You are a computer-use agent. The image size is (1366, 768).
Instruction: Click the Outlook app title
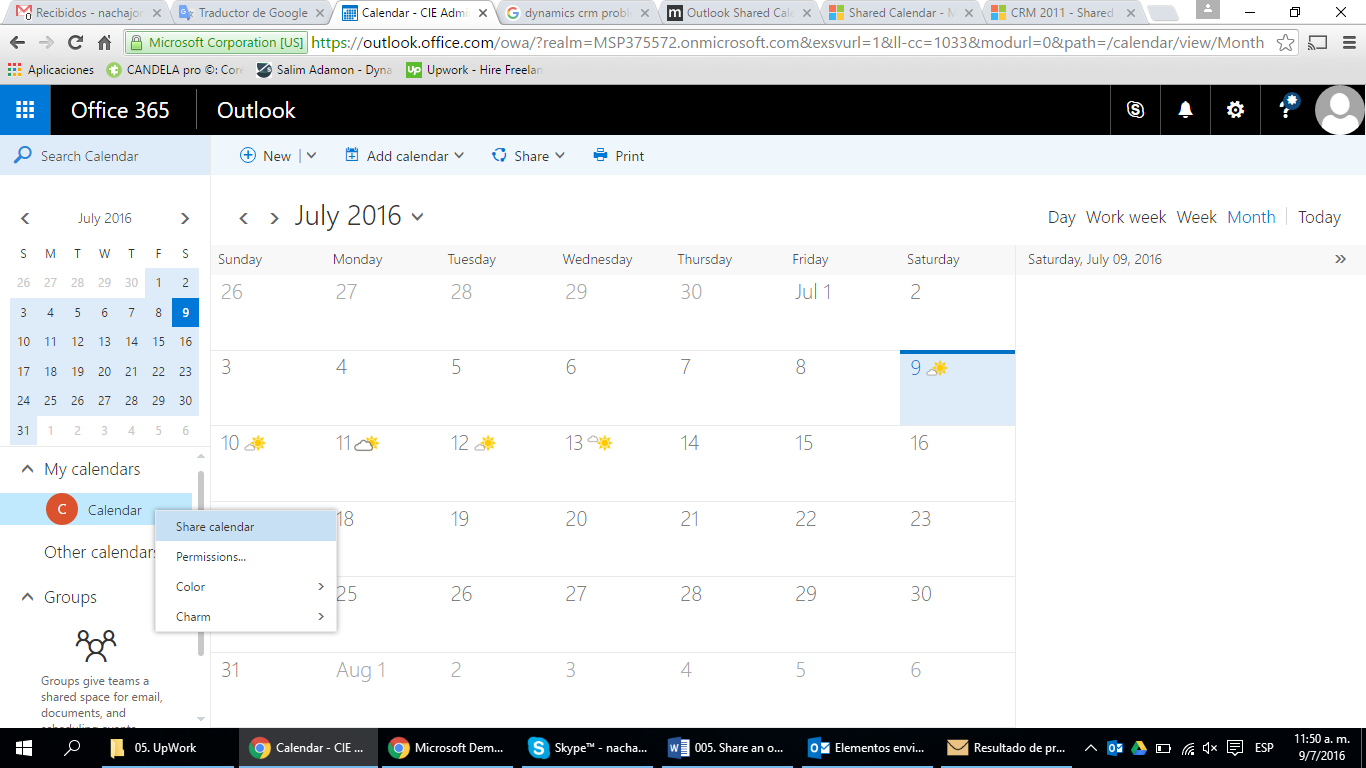click(256, 110)
